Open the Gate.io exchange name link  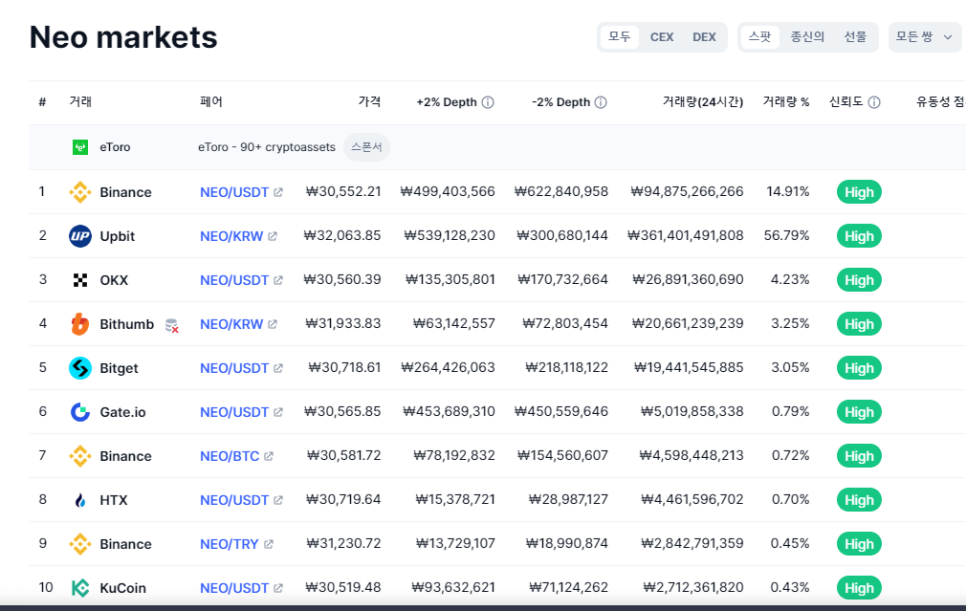point(123,412)
